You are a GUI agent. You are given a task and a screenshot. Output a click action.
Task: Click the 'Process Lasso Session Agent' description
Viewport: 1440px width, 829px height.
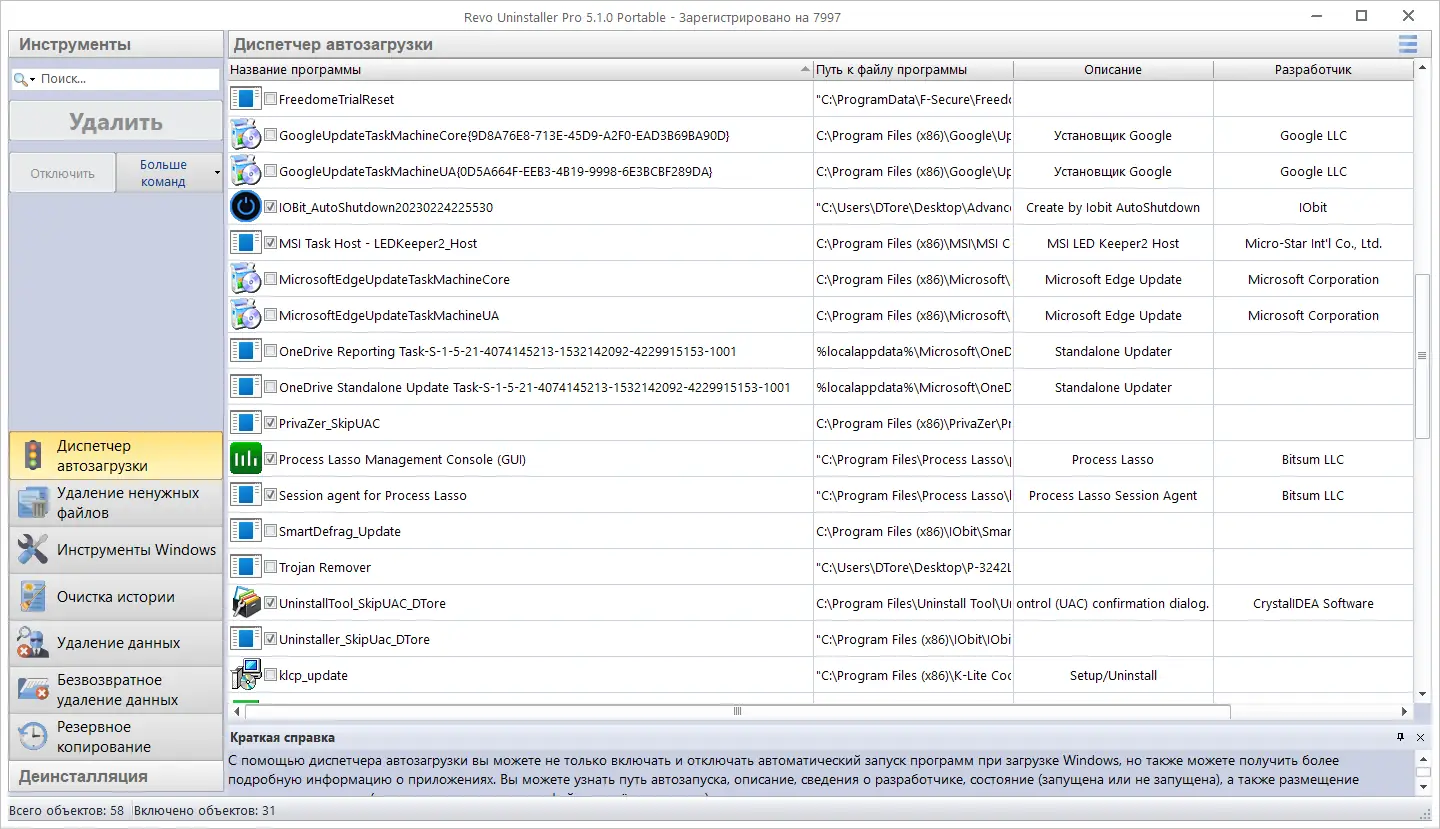(x=1113, y=495)
